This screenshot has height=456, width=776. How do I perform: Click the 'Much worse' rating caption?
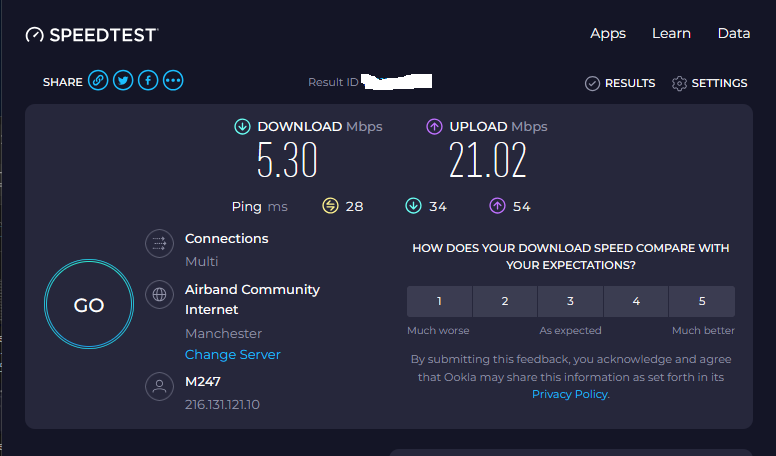[x=438, y=330]
